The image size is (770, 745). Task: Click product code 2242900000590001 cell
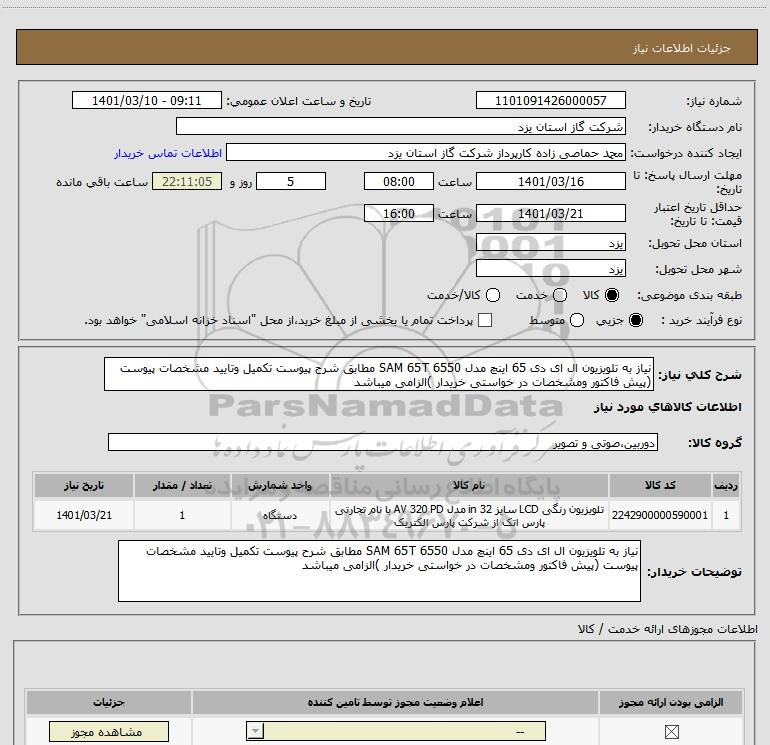(x=660, y=515)
